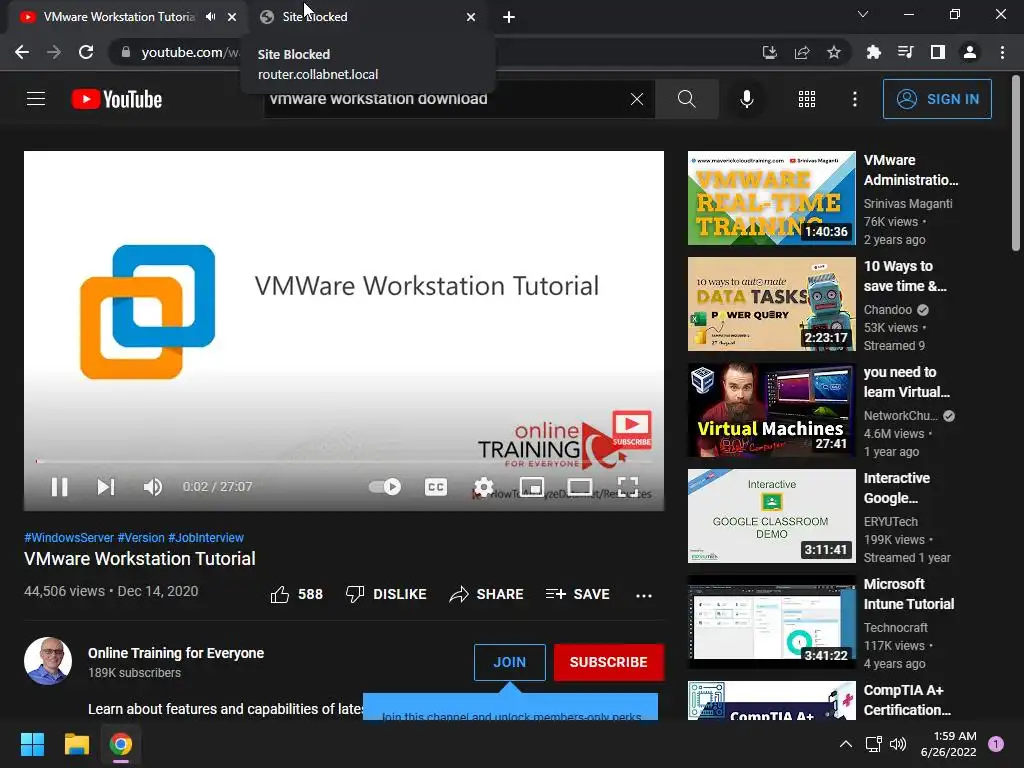Open tab search chevron

point(863,14)
